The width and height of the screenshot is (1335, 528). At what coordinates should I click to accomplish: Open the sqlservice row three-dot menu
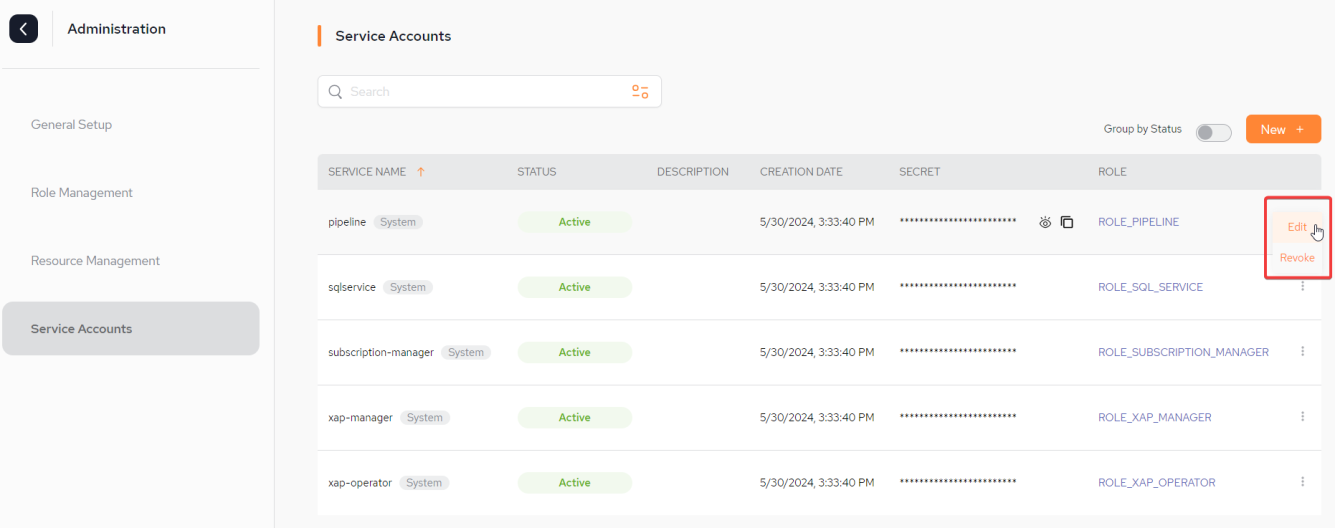pos(1302,287)
